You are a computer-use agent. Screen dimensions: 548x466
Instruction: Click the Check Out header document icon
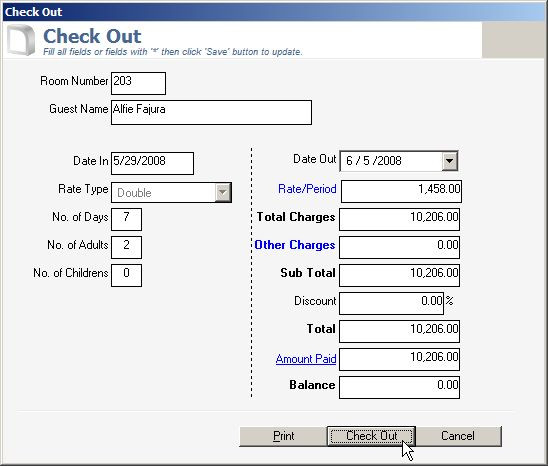click(21, 40)
